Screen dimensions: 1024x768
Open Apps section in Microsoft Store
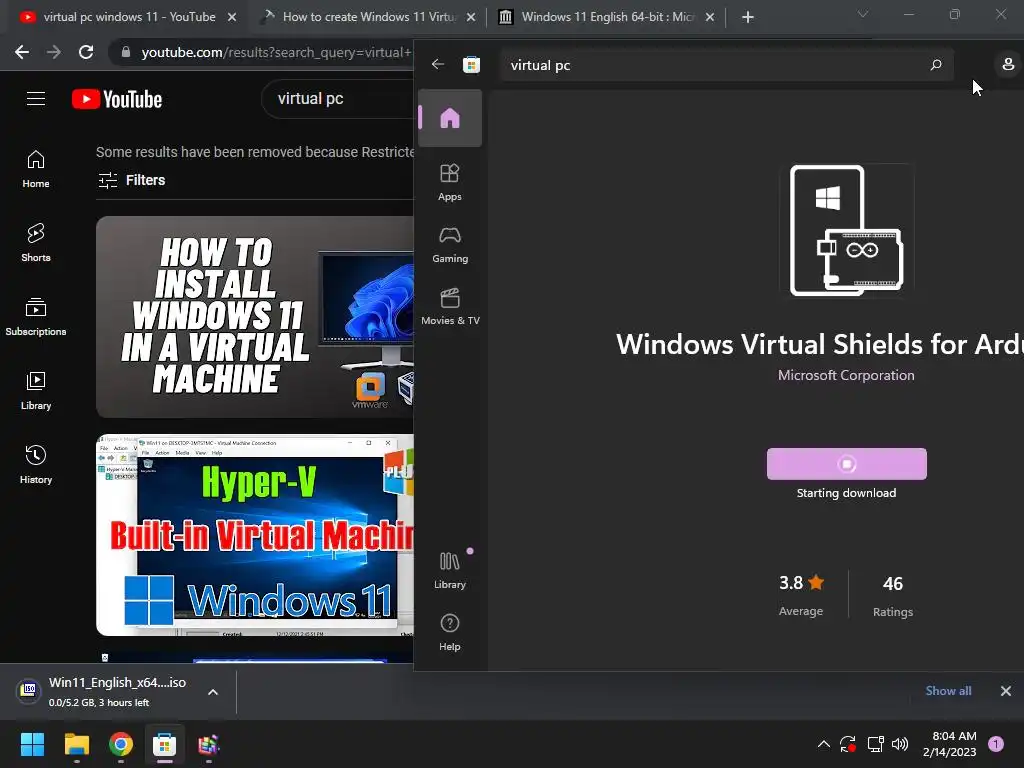point(450,182)
